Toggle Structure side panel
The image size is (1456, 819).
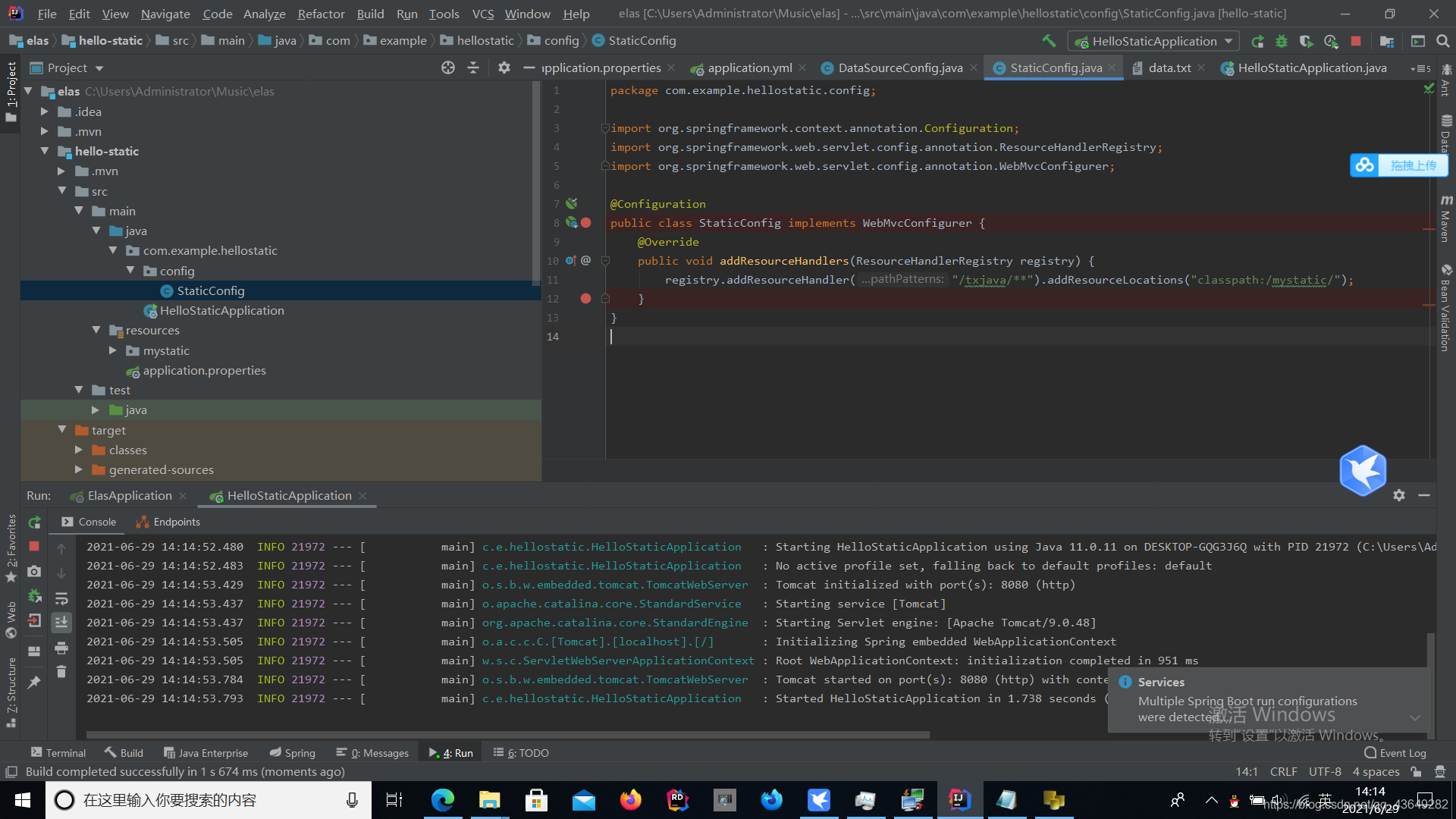[x=11, y=692]
